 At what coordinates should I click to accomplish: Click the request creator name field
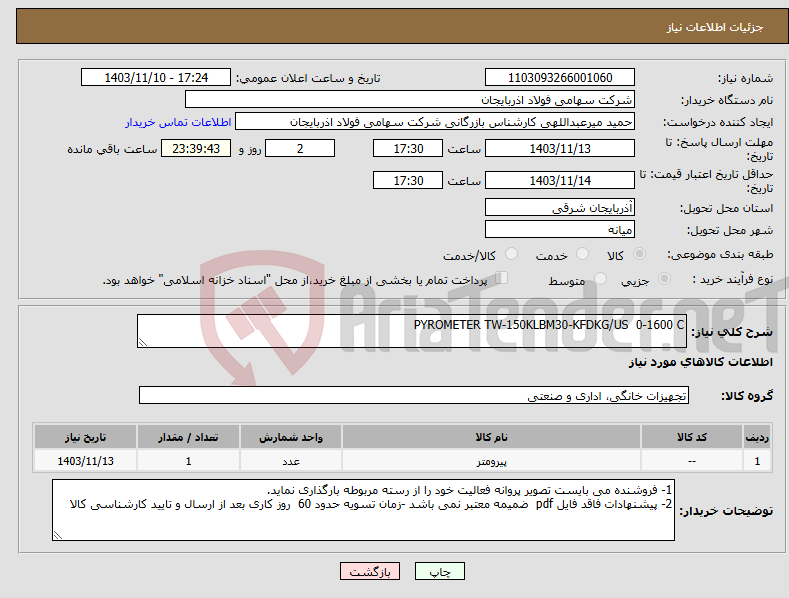click(435, 122)
